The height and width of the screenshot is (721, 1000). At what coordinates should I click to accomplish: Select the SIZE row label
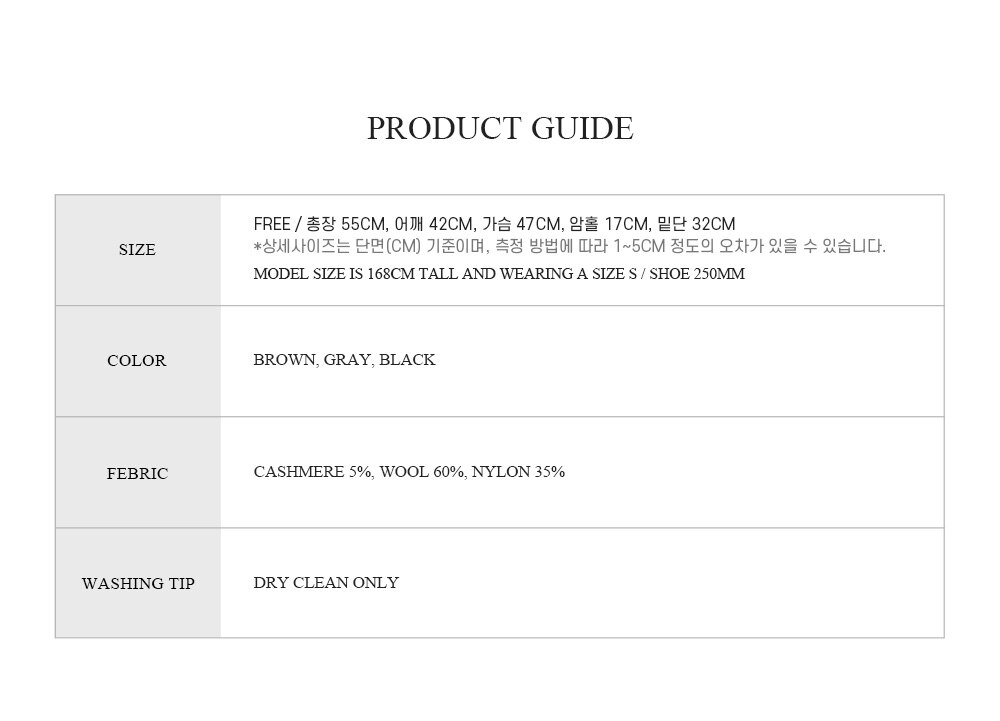point(137,249)
